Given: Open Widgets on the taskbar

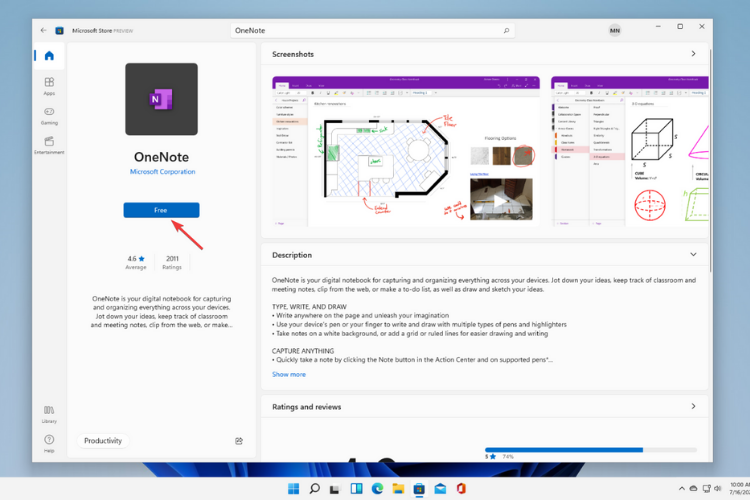Looking at the screenshot, I should click(x=356, y=489).
